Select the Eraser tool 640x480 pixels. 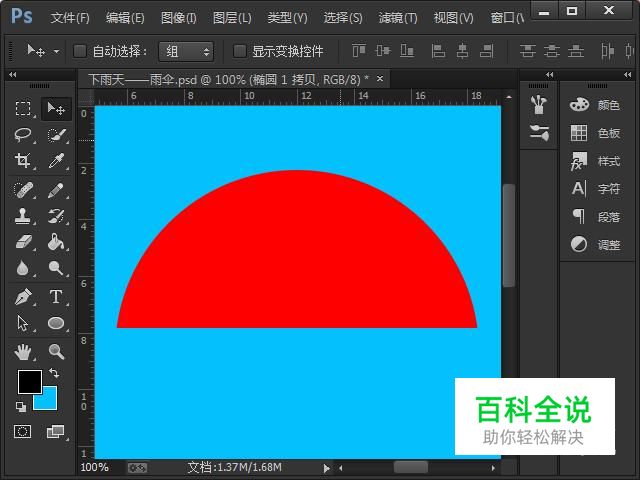23,242
